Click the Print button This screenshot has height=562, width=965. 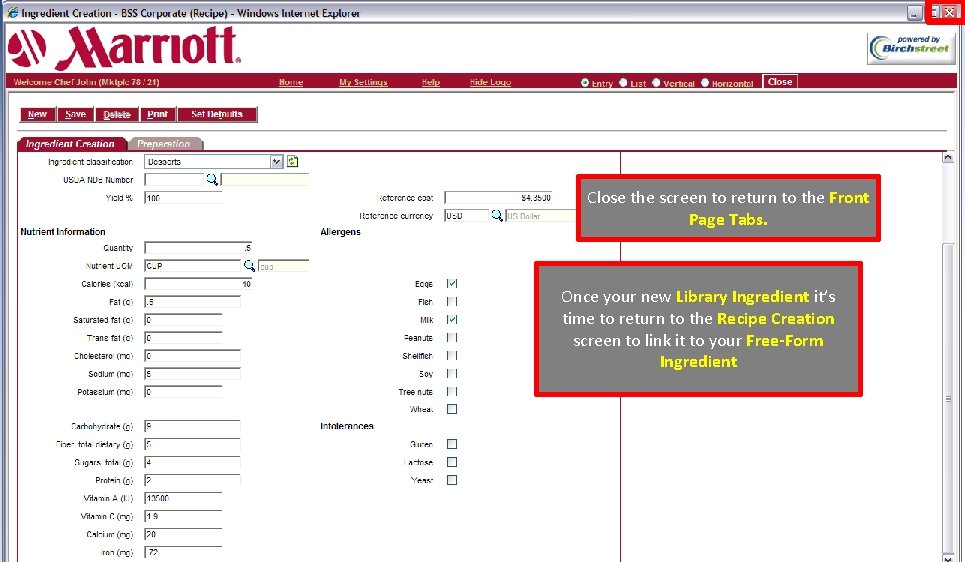[x=158, y=114]
